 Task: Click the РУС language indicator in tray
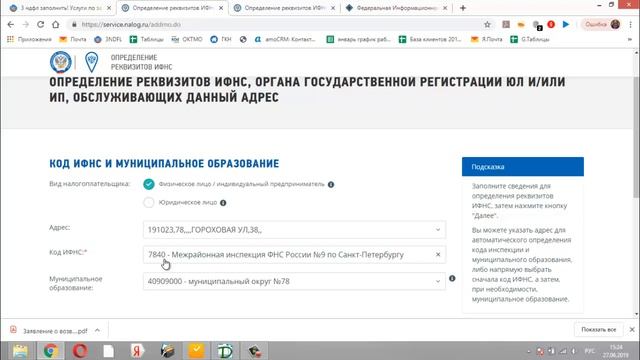click(589, 351)
